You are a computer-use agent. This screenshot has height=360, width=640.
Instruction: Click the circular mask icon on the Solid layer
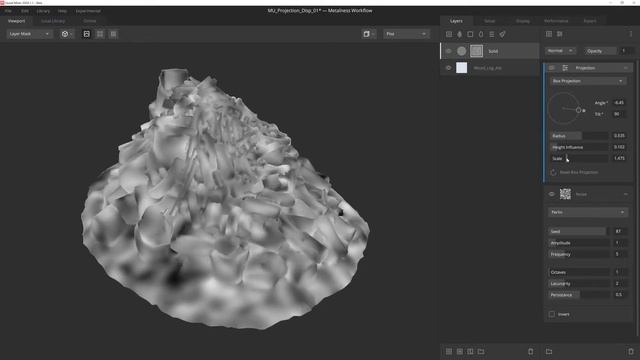[462, 51]
